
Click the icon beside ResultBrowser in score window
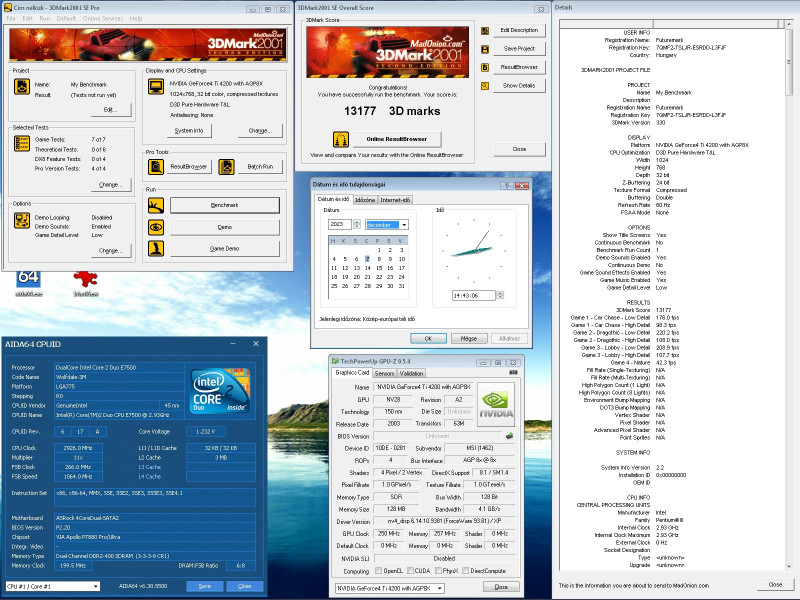pyautogui.click(x=485, y=67)
